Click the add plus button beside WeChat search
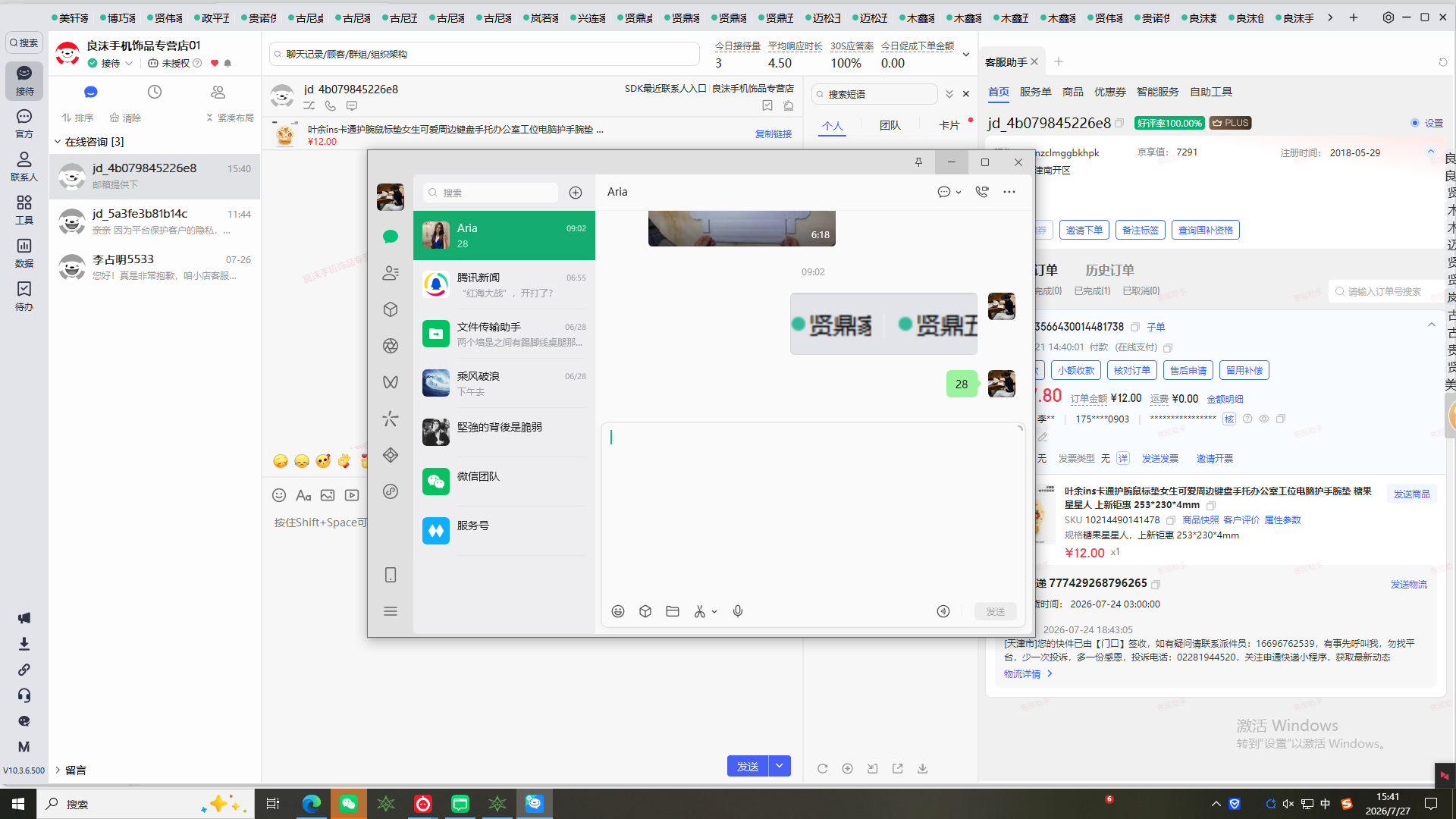Image resolution: width=1456 pixels, height=819 pixels. tap(576, 193)
